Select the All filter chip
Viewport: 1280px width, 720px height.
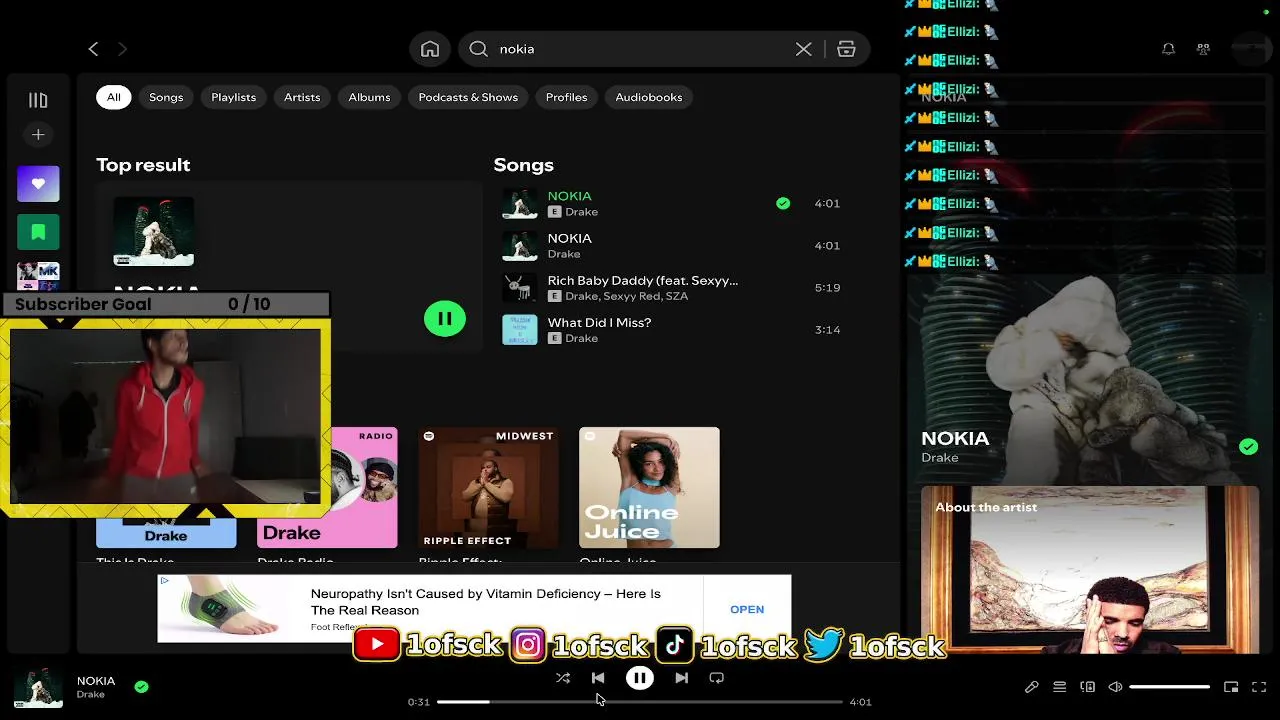tap(114, 97)
